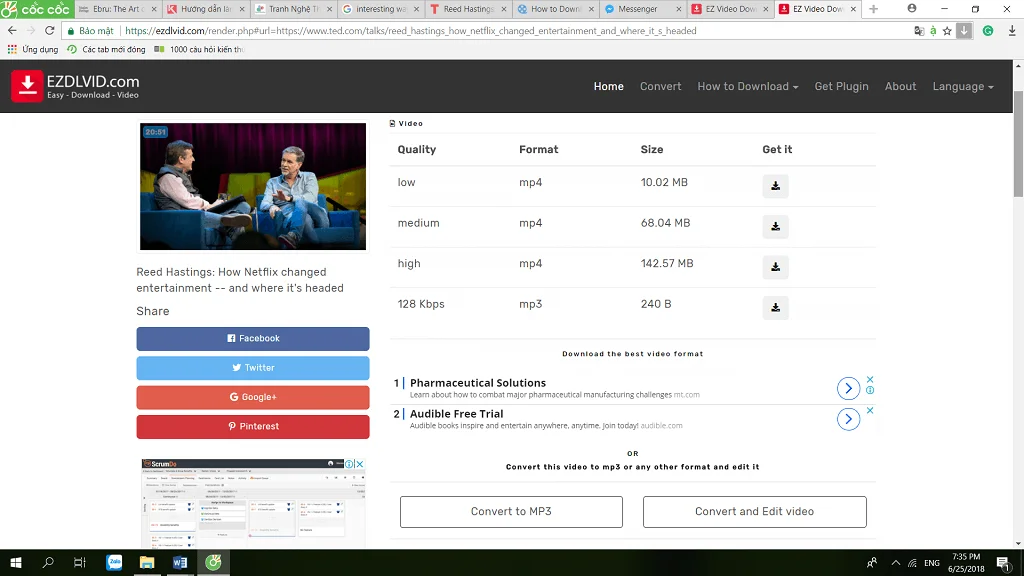Download the low quality mp4 video
The image size is (1024, 576).
pyautogui.click(x=775, y=186)
